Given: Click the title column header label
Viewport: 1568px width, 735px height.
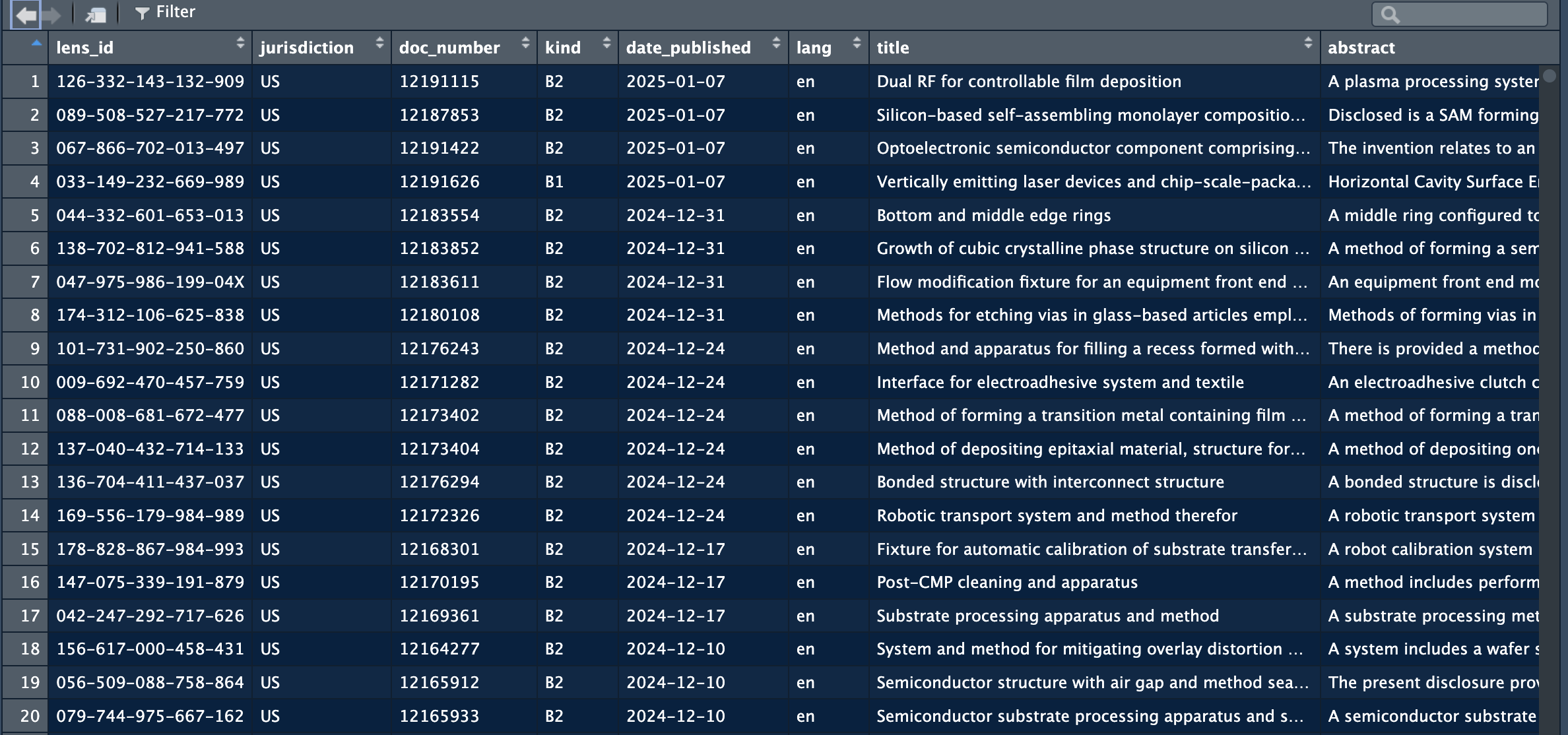Looking at the screenshot, I should (892, 48).
